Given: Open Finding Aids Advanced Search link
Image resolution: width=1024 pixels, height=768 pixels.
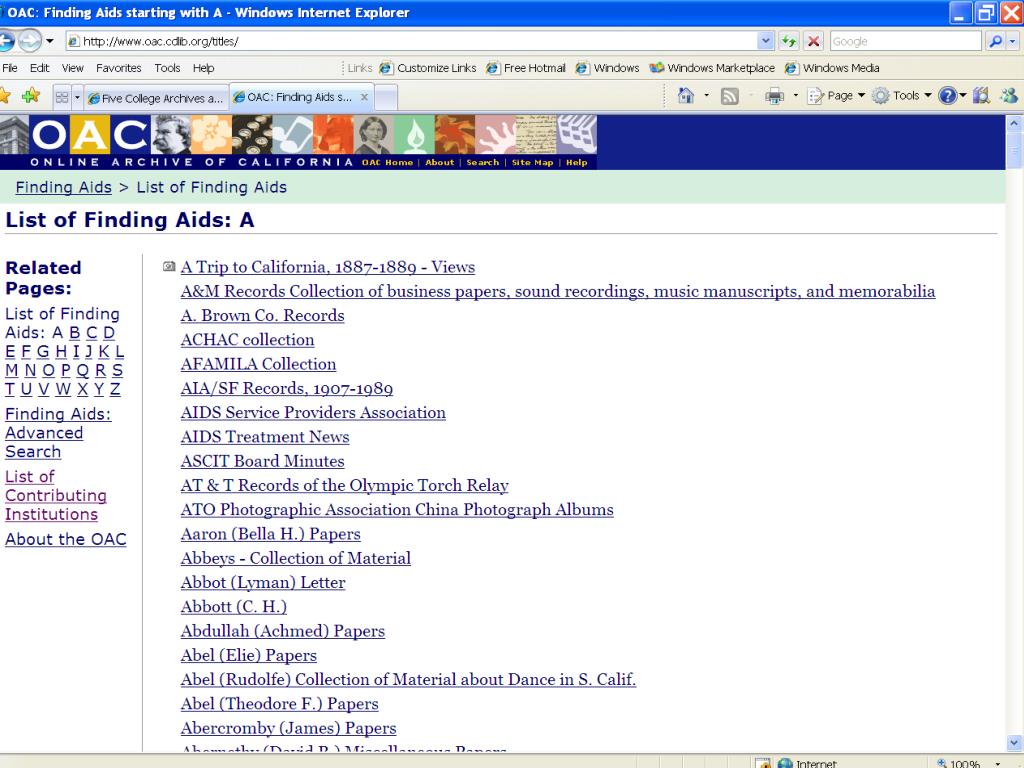Looking at the screenshot, I should (58, 433).
